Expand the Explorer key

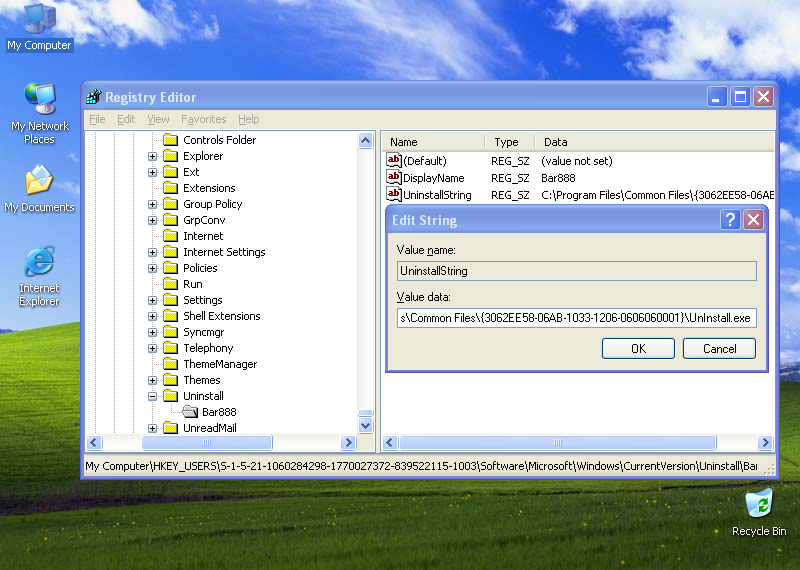point(152,156)
